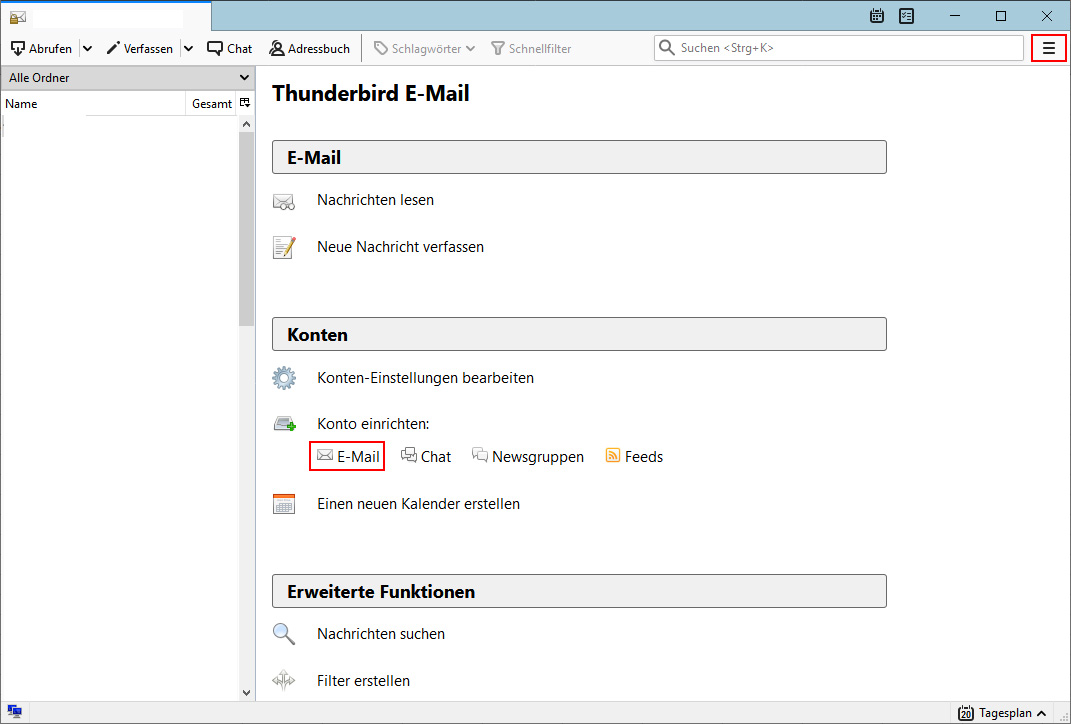Click the Nachrichten suchen magnifier icon
The width and height of the screenshot is (1071, 724).
click(283, 634)
